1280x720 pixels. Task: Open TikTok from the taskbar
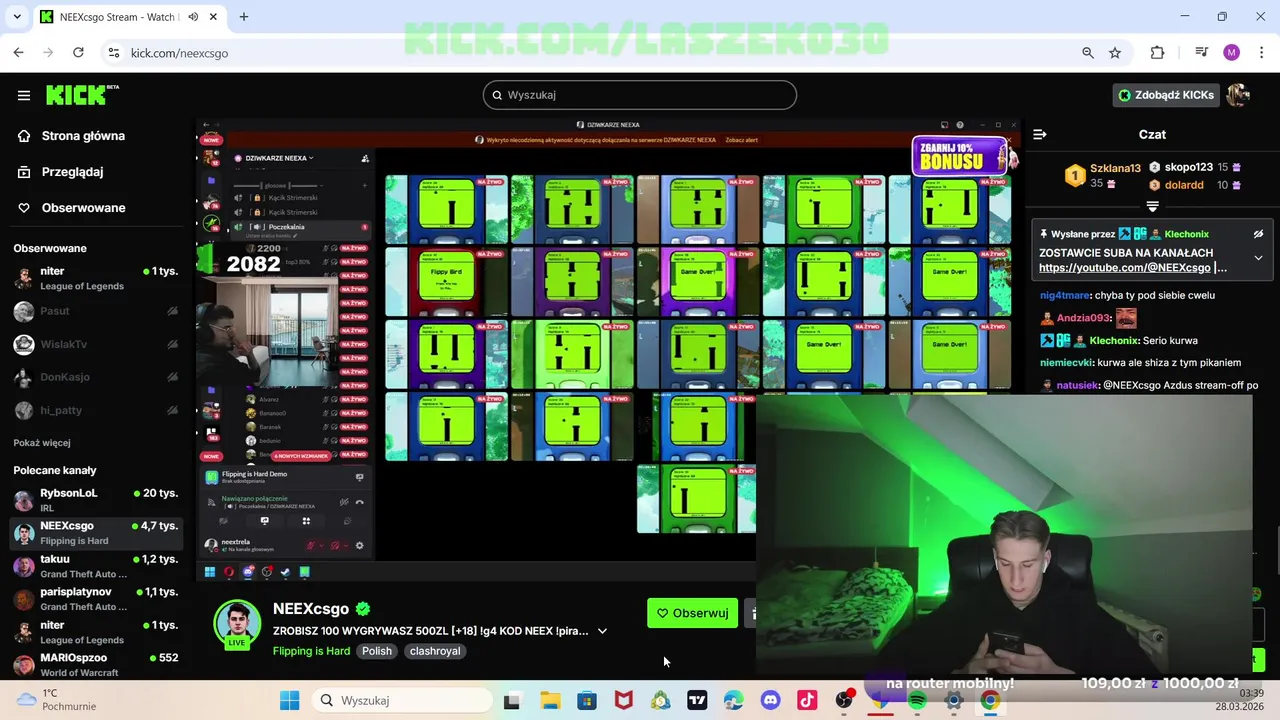pyautogui.click(x=807, y=700)
